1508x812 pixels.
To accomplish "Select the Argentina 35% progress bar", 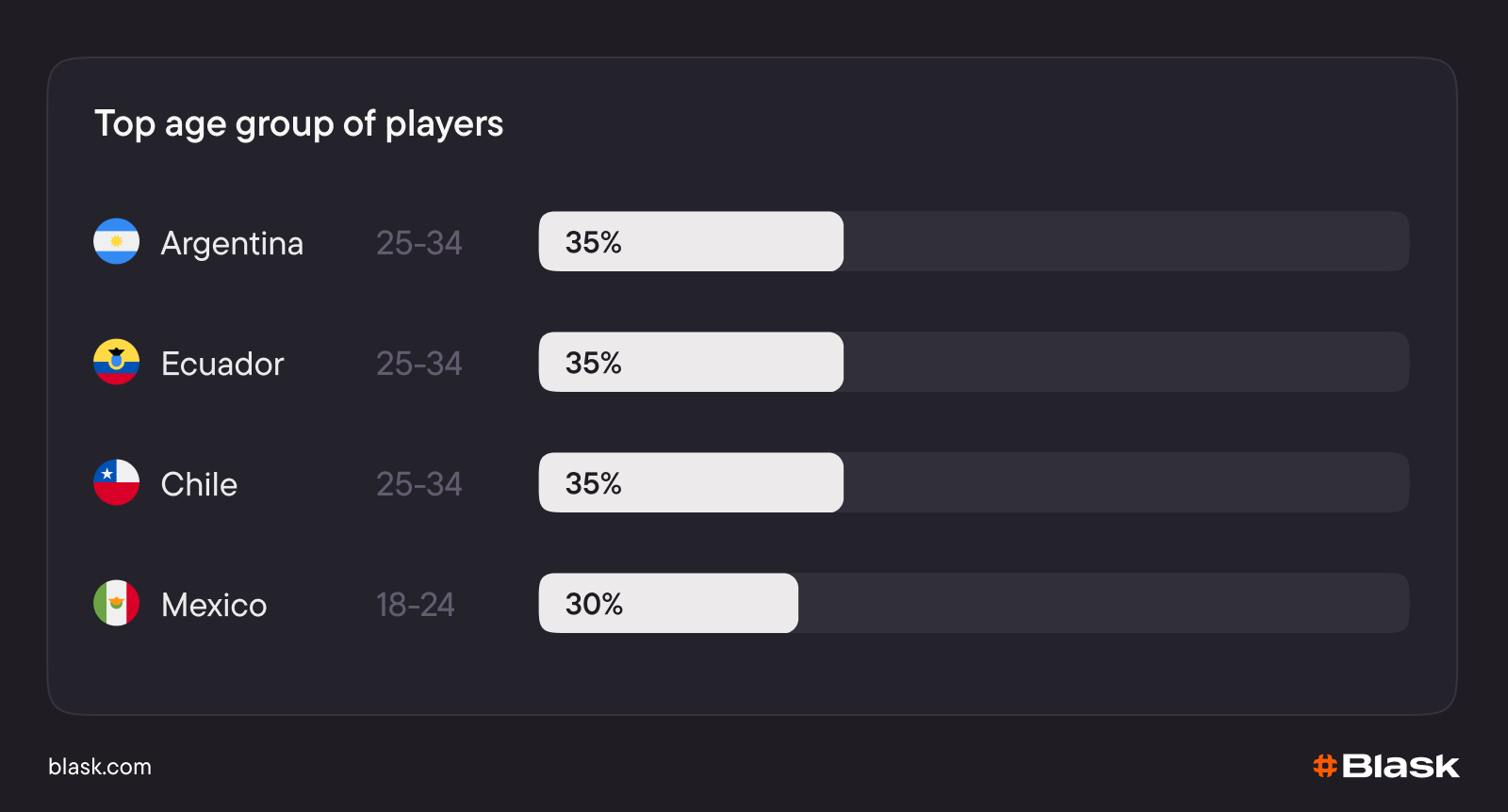I will pyautogui.click(x=974, y=241).
